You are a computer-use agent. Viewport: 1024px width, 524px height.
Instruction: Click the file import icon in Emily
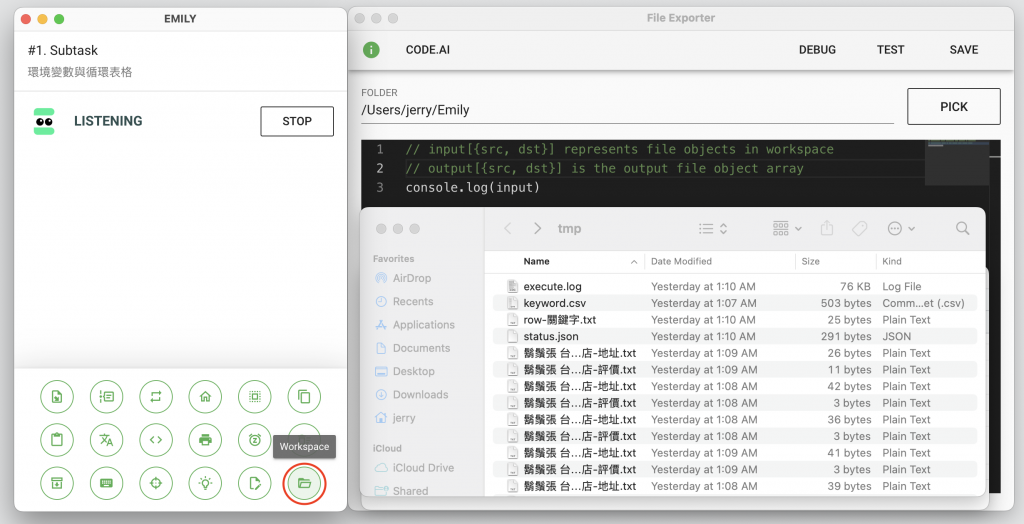(57, 397)
